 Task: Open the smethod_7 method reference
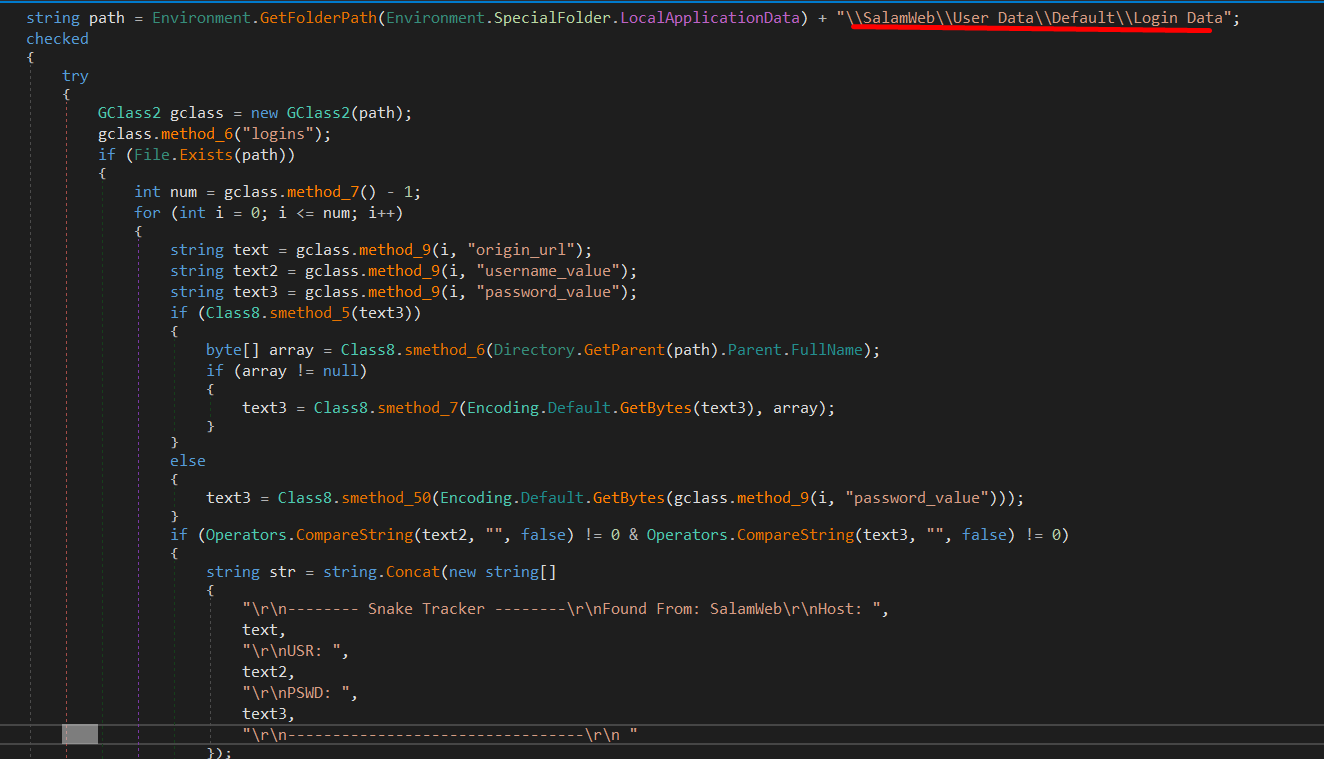pos(418,408)
